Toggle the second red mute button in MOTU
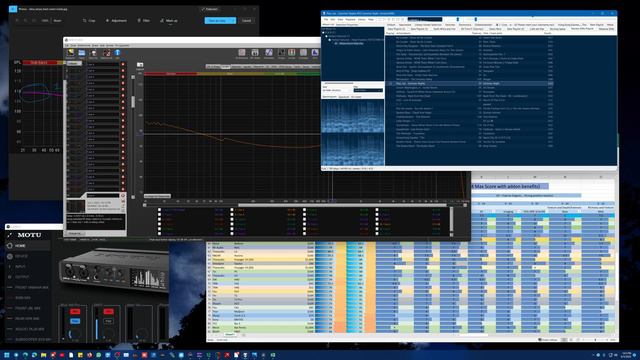Image resolution: width=640 pixels, height=360 pixels. 108,312
